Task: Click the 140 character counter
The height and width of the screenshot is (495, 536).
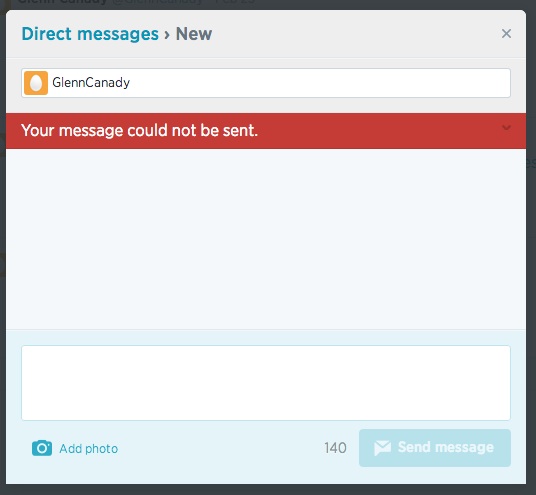Action: [335, 448]
